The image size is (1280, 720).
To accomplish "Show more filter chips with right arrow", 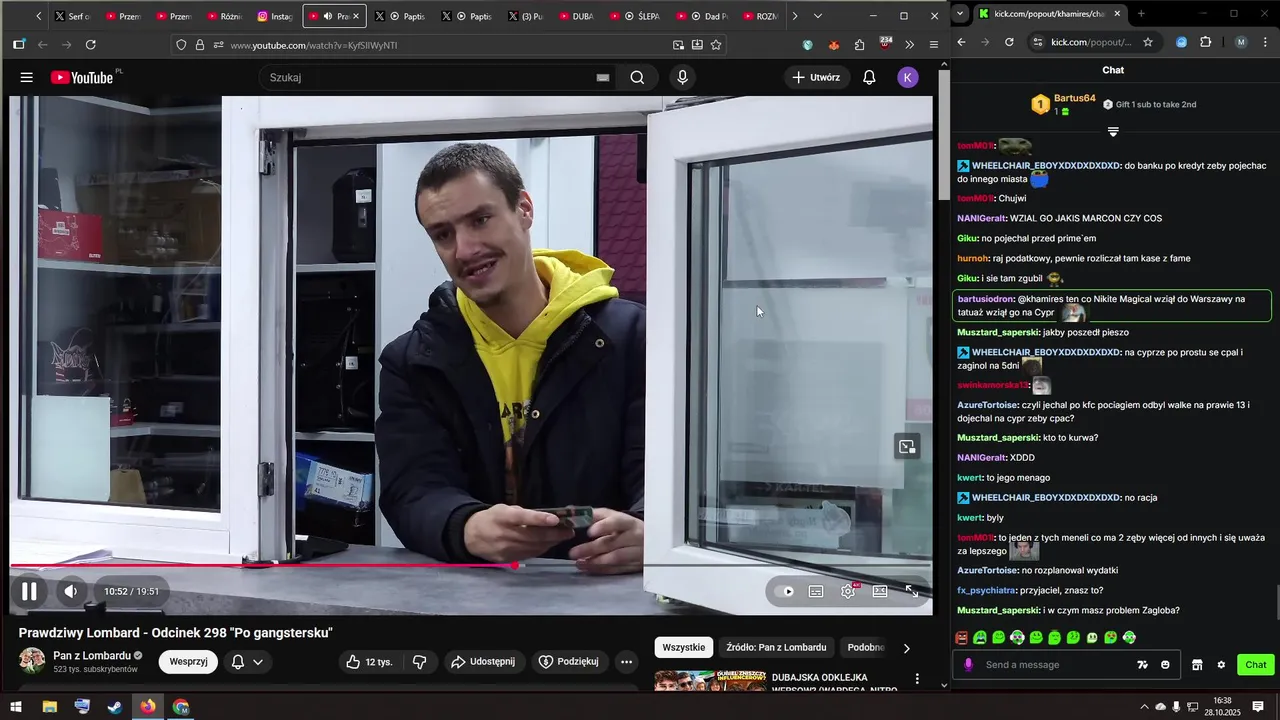I will 907,648.
